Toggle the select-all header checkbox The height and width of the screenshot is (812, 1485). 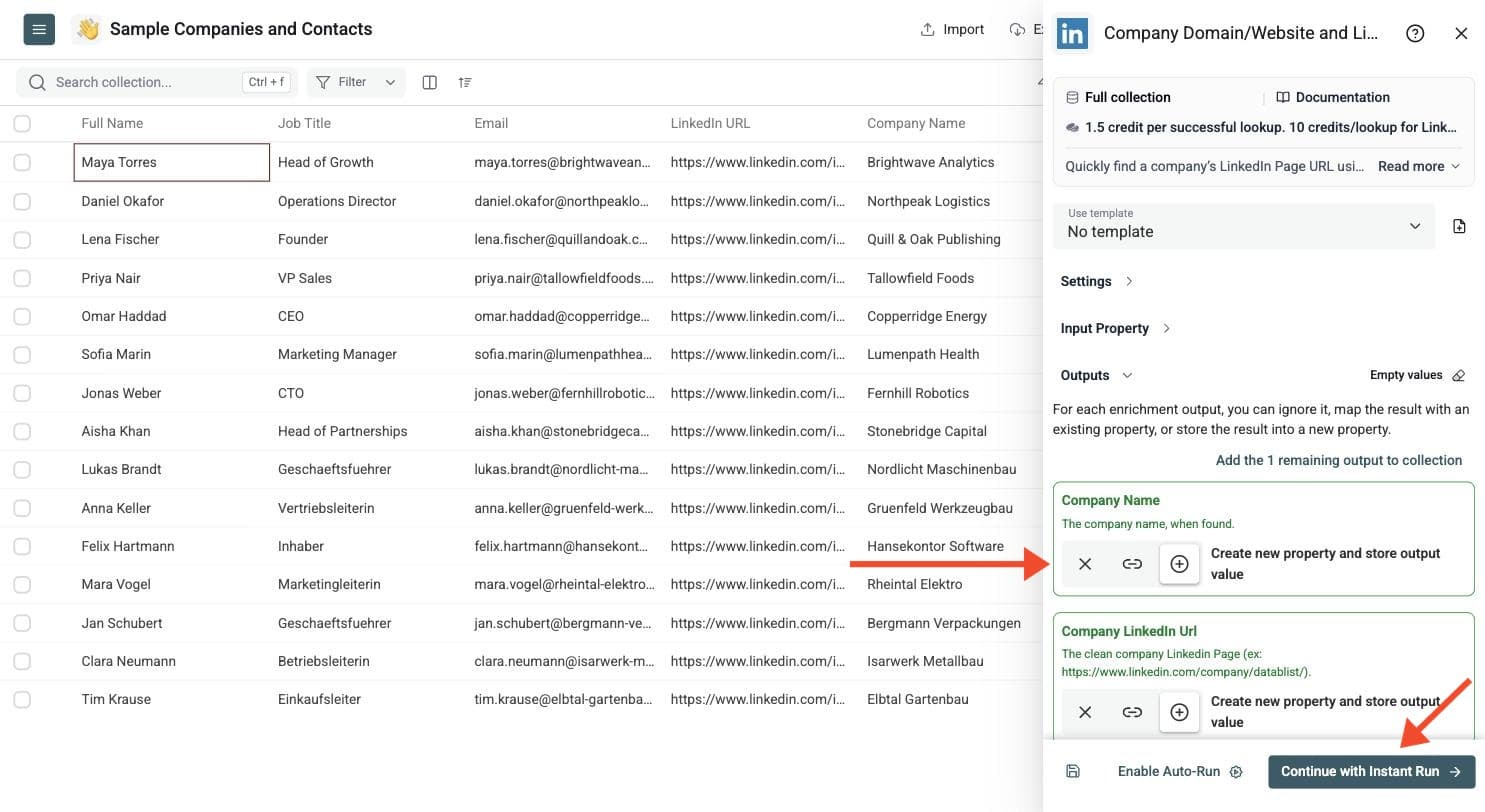pyautogui.click(x=22, y=123)
